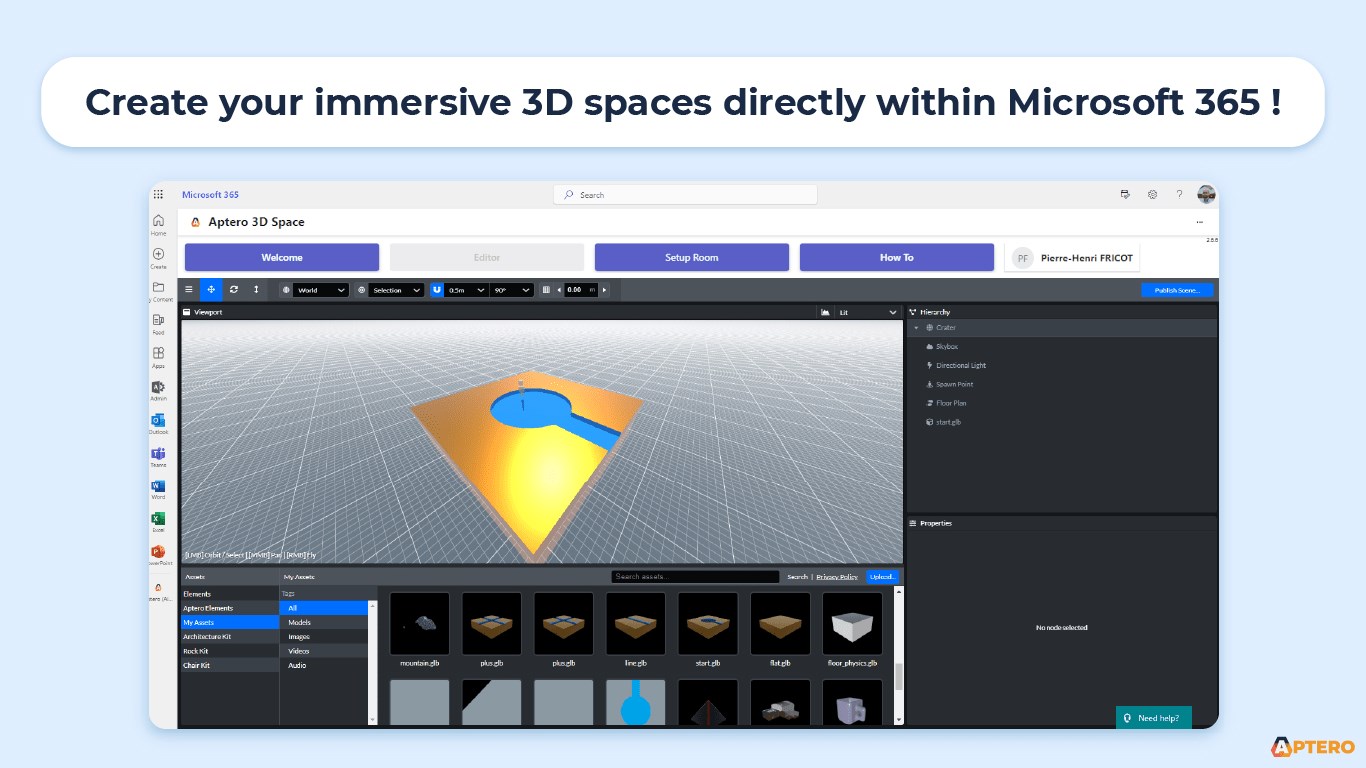Click the transform space globe icon

point(286,290)
